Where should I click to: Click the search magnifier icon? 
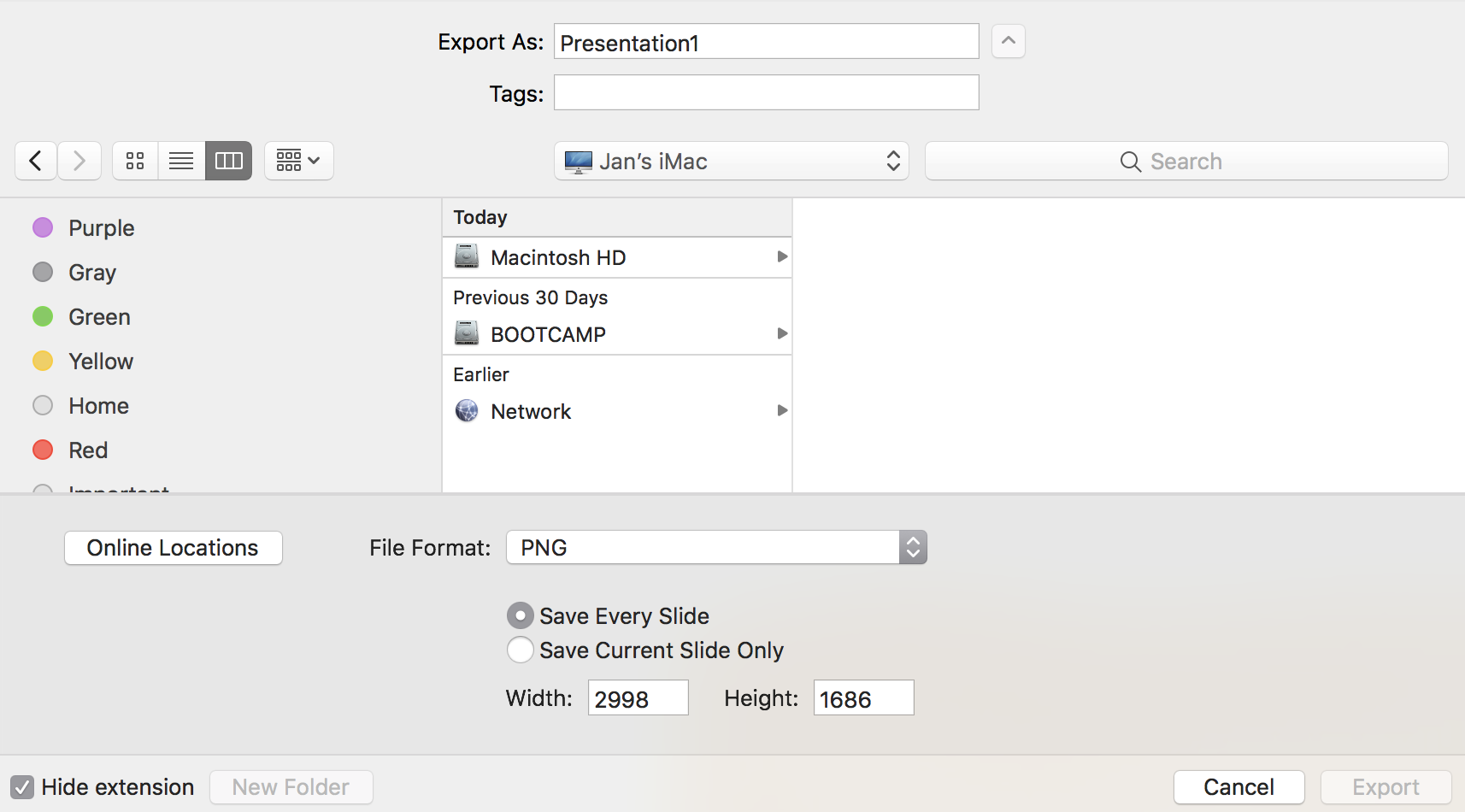pyautogui.click(x=1130, y=161)
